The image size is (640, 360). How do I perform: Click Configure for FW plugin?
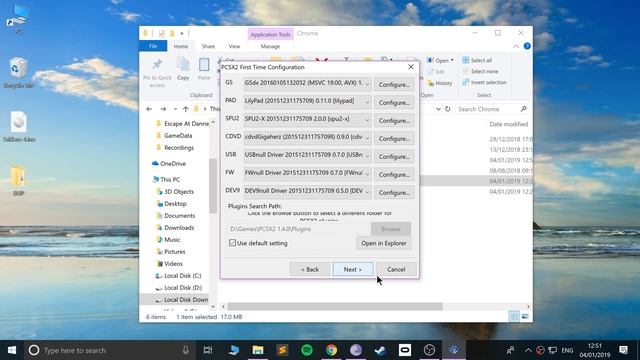(394, 175)
